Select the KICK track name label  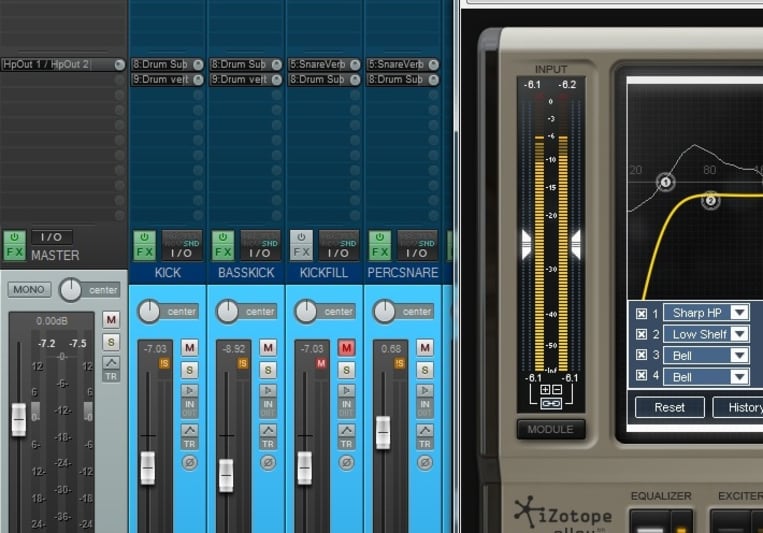168,273
